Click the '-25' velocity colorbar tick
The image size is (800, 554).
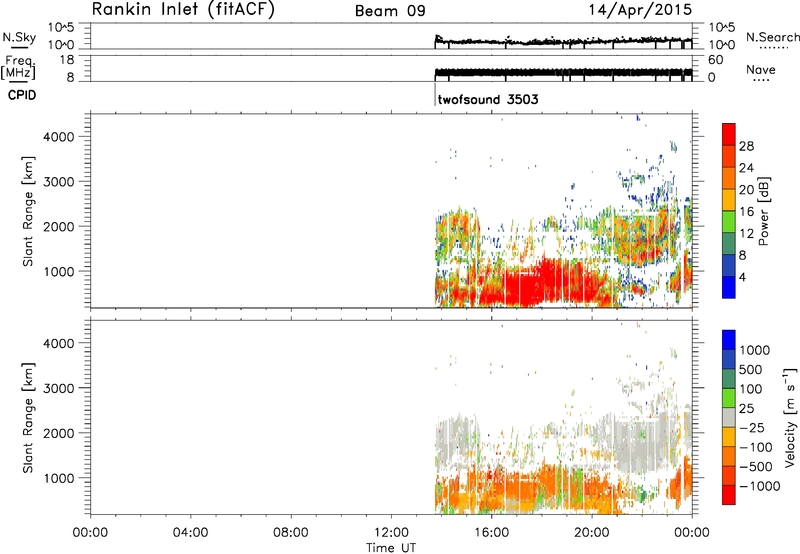tap(752, 427)
